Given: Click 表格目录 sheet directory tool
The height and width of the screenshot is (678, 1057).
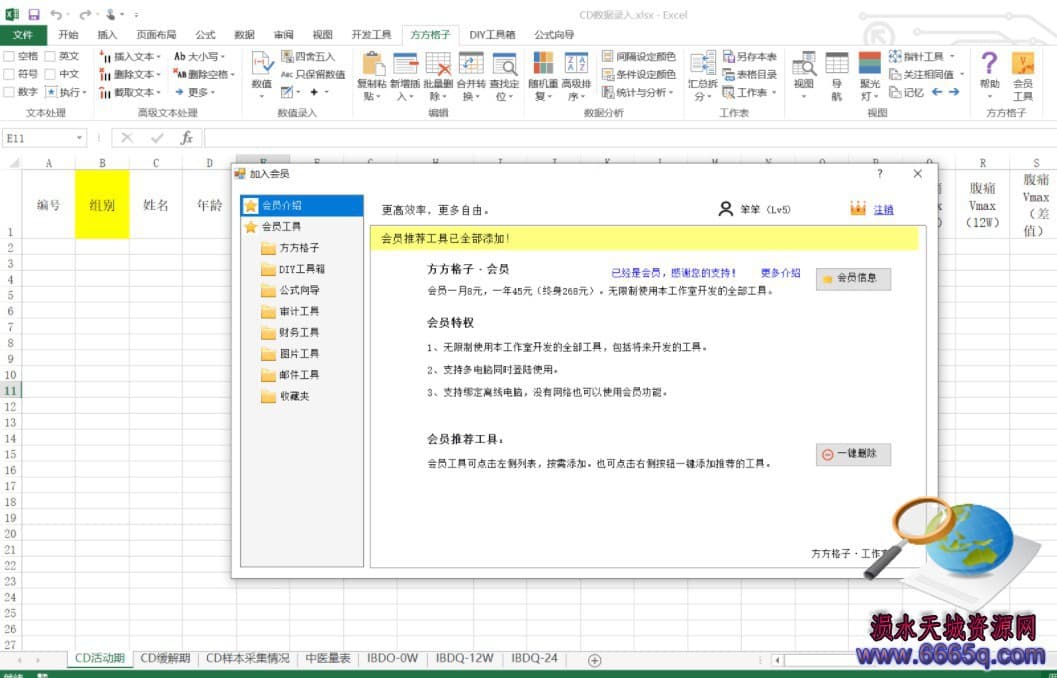Looking at the screenshot, I should [750, 74].
